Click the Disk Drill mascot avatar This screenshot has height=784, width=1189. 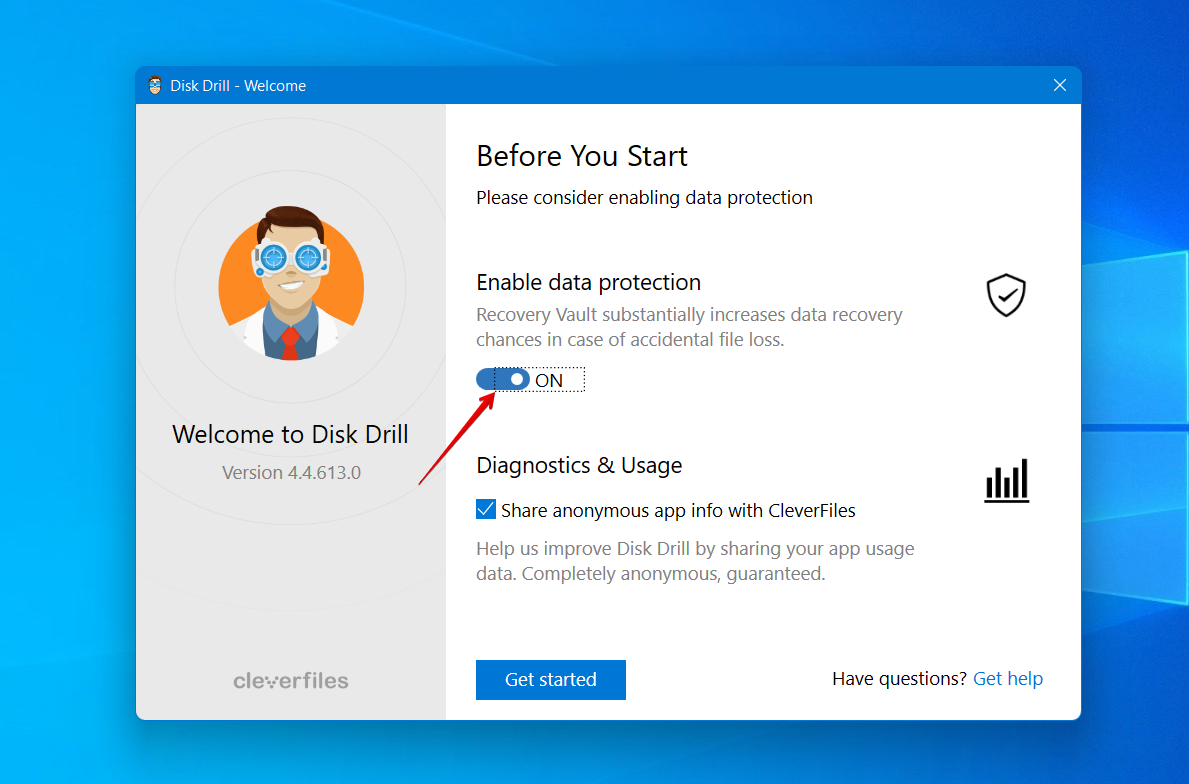(291, 284)
